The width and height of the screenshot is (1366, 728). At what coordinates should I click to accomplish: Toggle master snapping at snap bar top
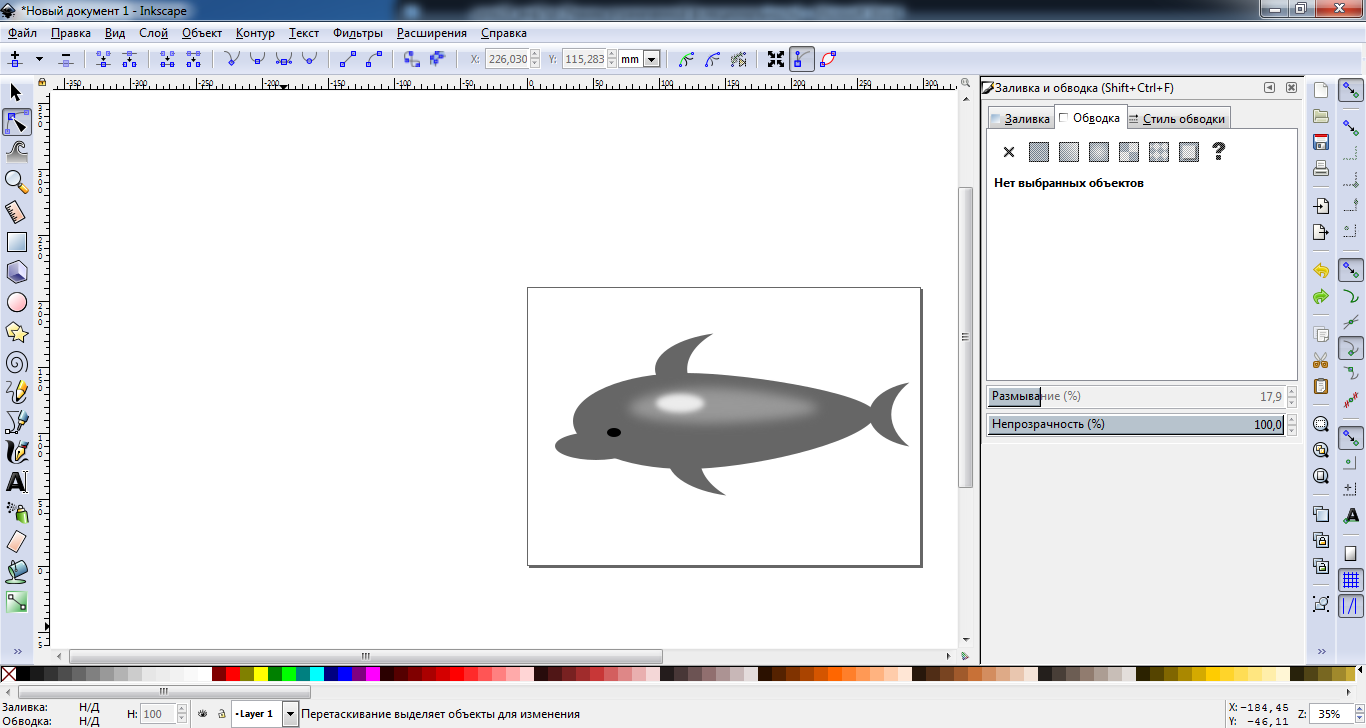pyautogui.click(x=1351, y=90)
